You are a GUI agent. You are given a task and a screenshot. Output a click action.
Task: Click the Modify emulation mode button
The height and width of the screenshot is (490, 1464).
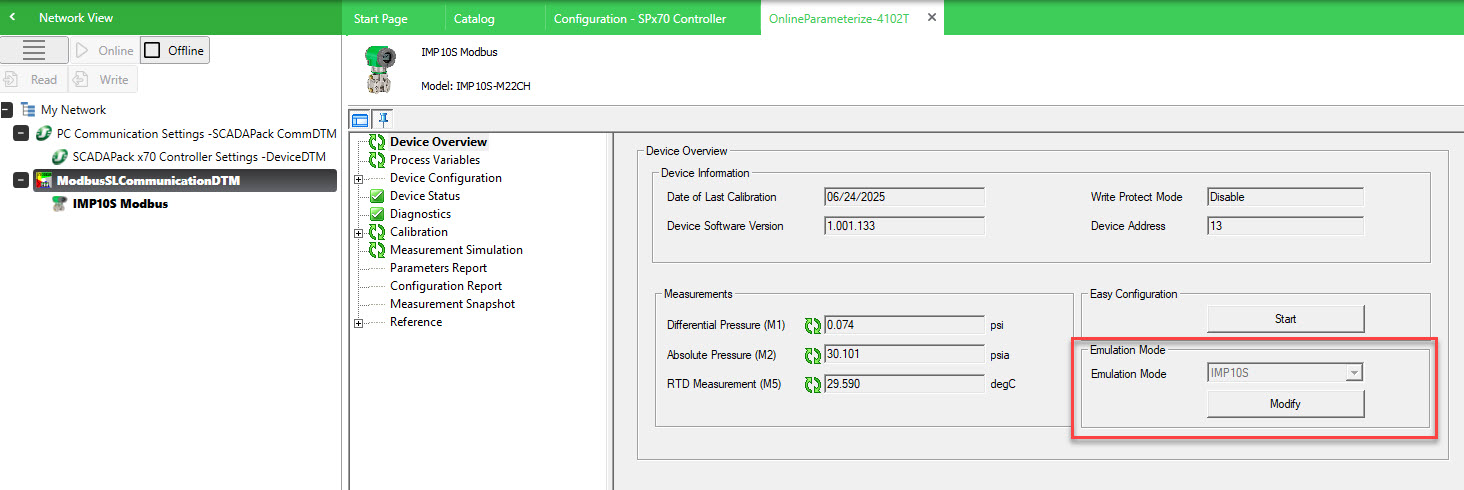click(1285, 404)
